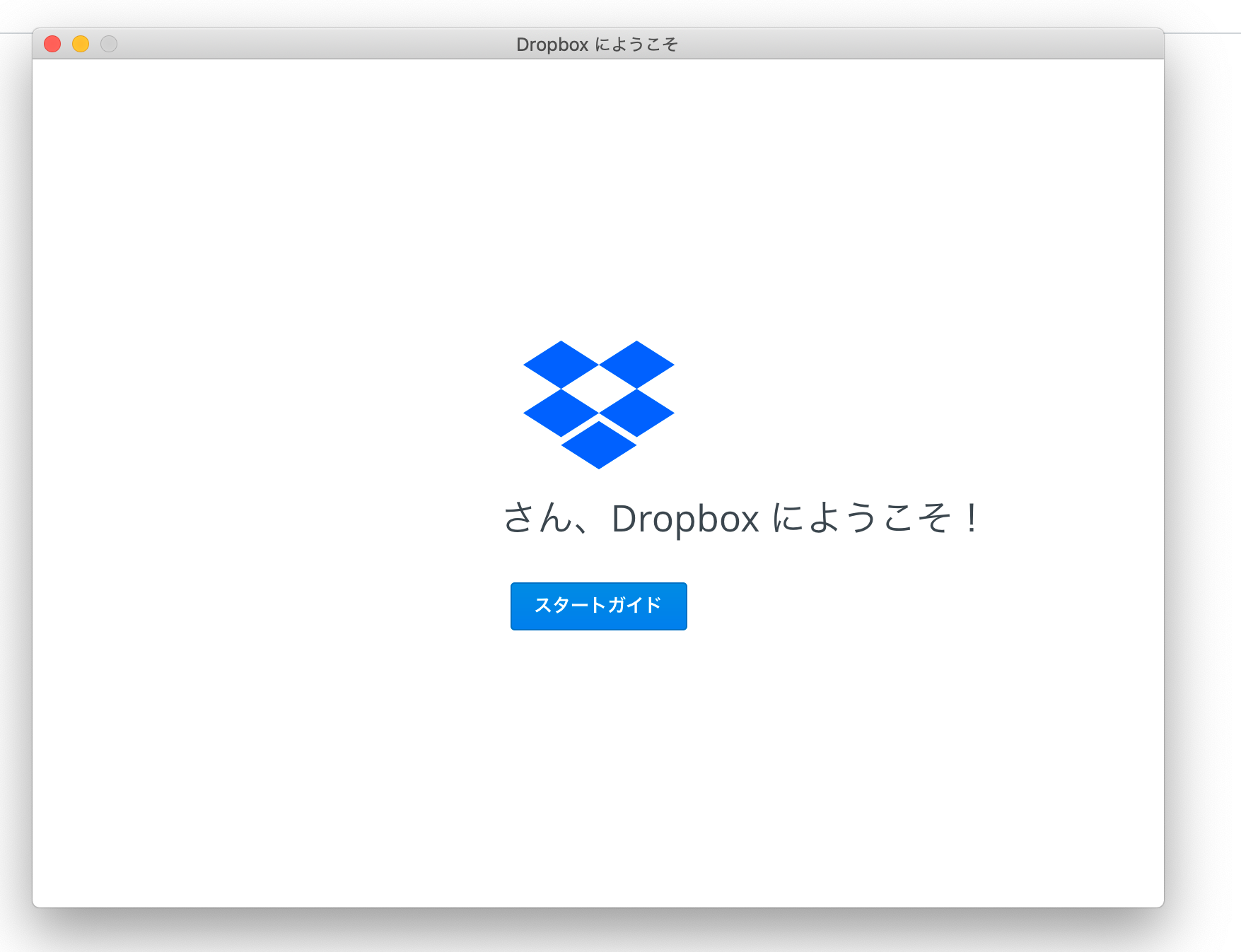Close the Dropbox にようこそ window
The height and width of the screenshot is (952, 1241).
click(x=52, y=44)
